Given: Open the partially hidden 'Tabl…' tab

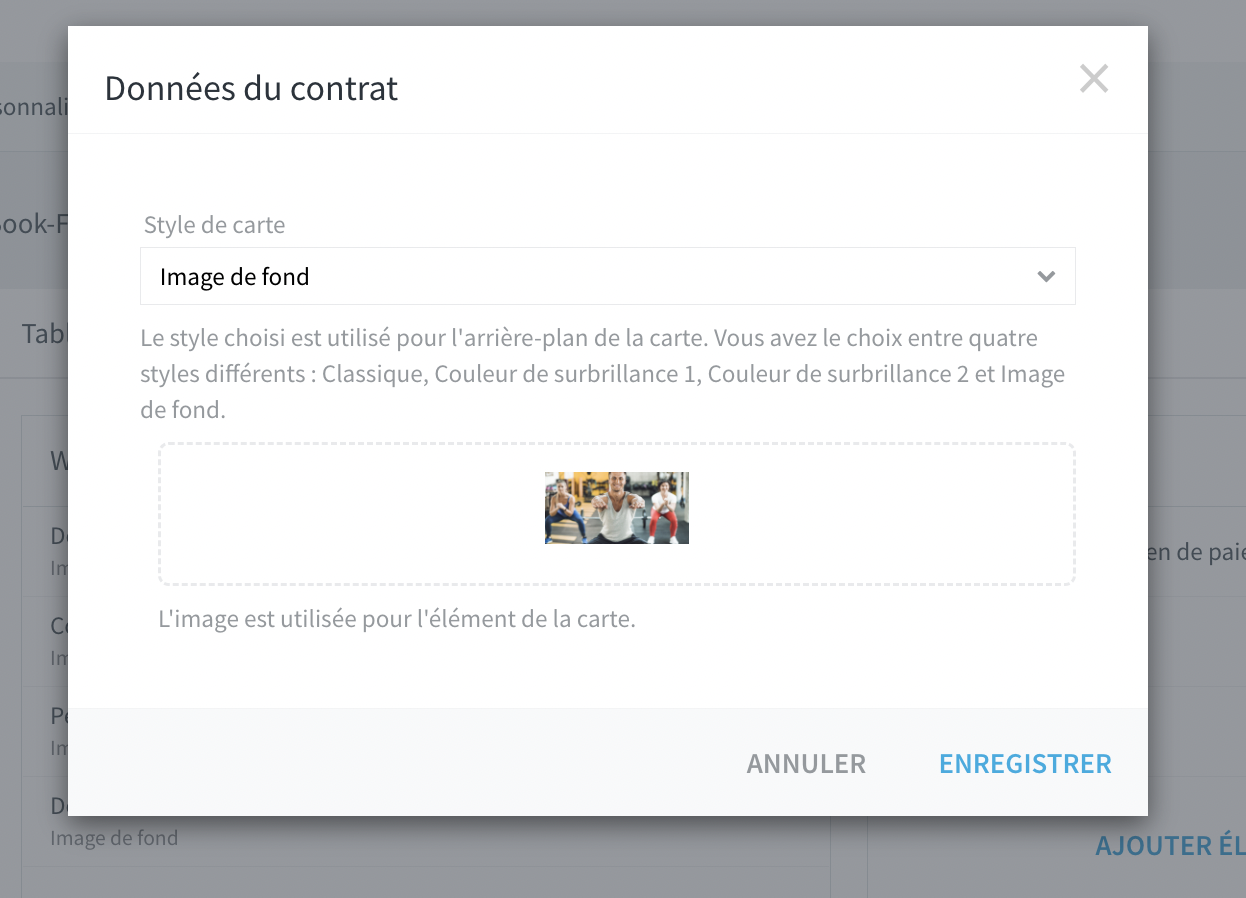Looking at the screenshot, I should click(x=44, y=333).
